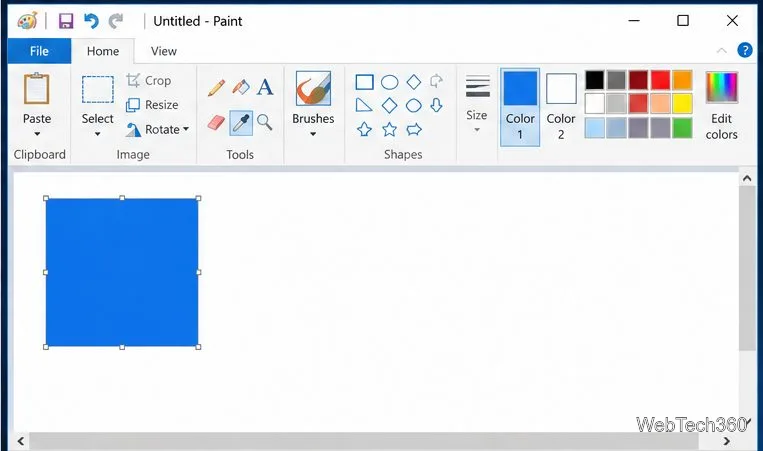Undo the last action
This screenshot has height=451, width=763.
[91, 21]
